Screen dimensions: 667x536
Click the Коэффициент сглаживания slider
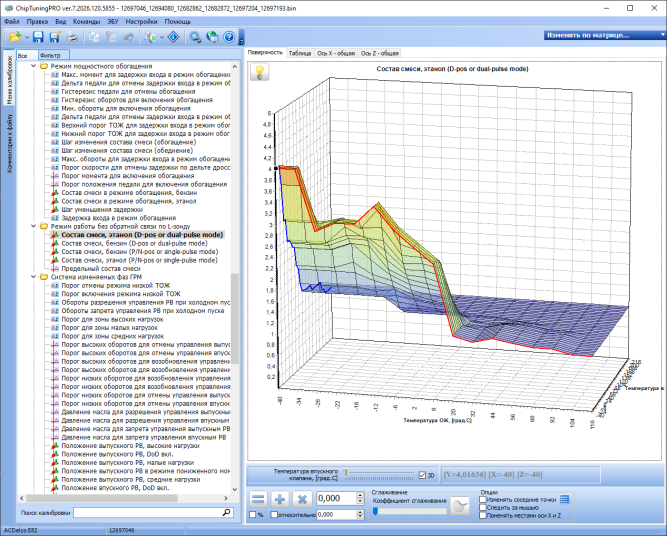pos(410,511)
